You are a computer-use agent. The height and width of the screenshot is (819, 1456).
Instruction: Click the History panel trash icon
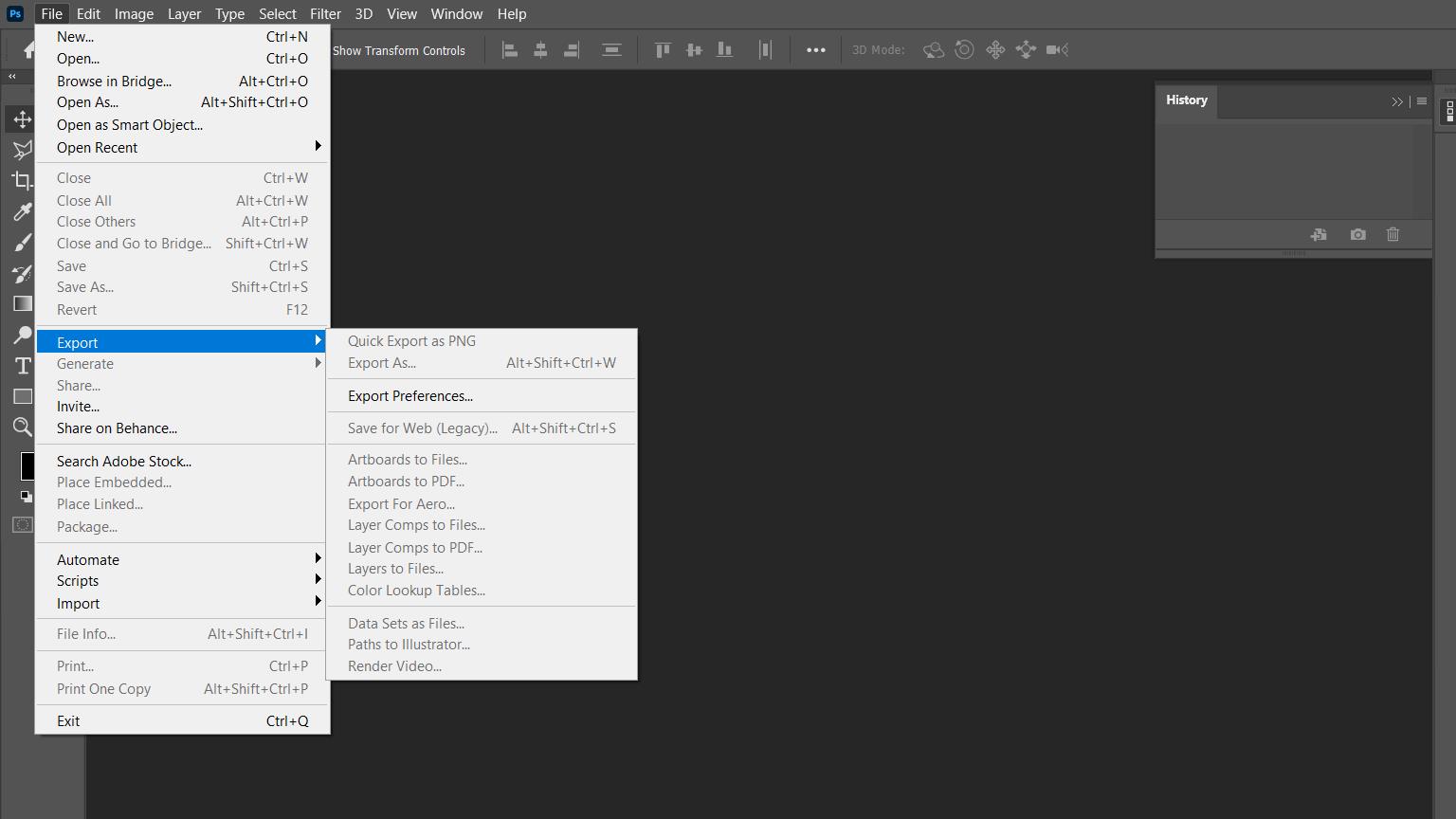[x=1392, y=234]
